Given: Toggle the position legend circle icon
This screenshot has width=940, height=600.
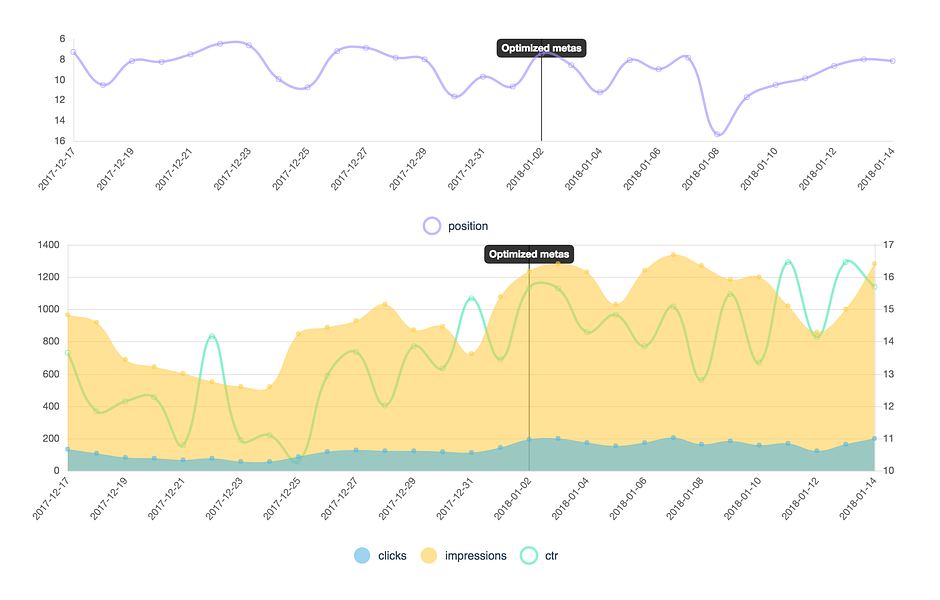Looking at the screenshot, I should pyautogui.click(x=432, y=226).
